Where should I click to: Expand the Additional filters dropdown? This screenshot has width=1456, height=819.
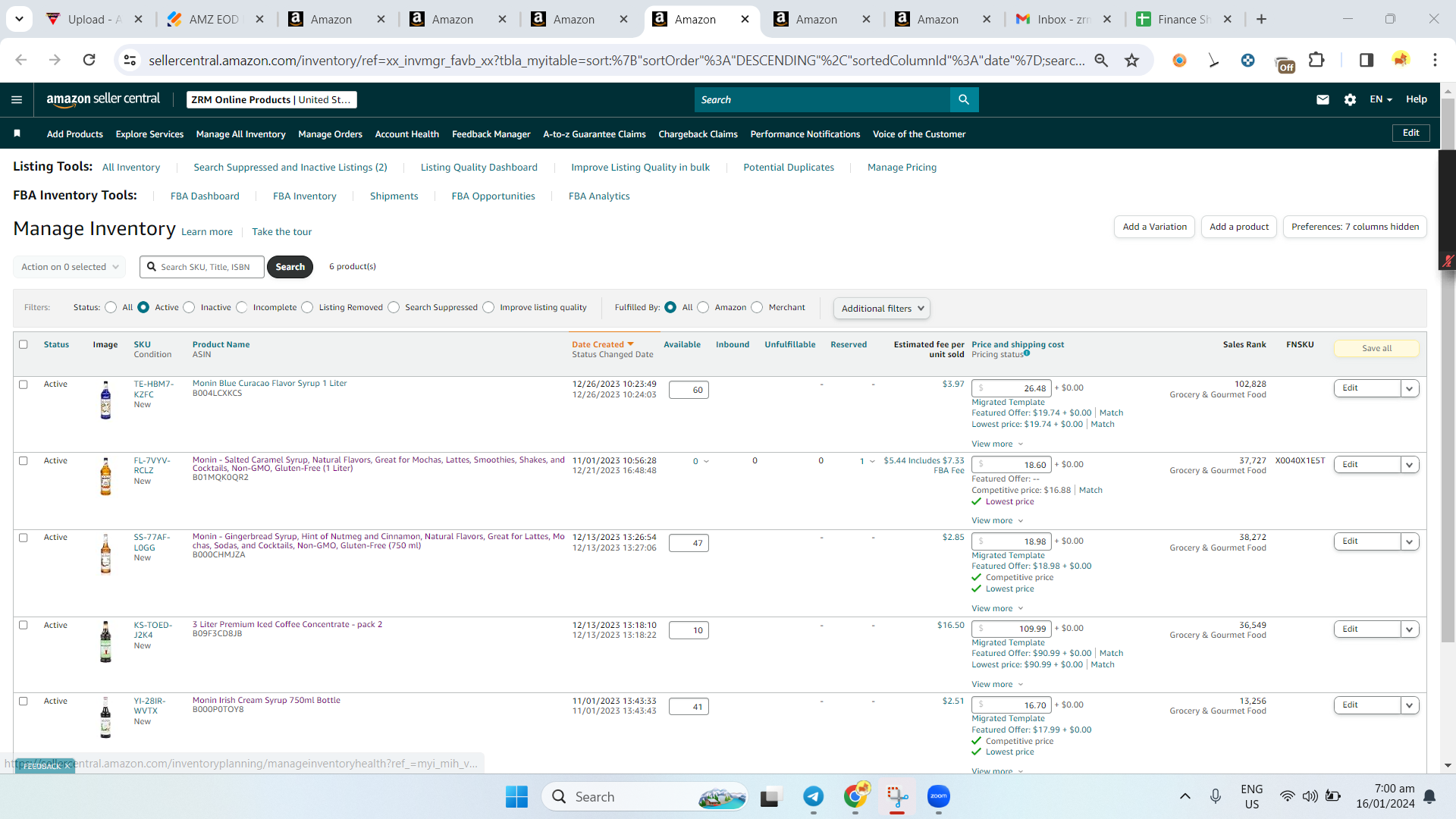pos(882,309)
